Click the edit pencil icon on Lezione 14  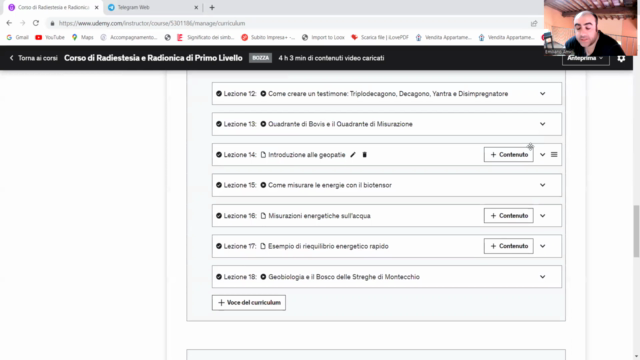[x=353, y=155]
